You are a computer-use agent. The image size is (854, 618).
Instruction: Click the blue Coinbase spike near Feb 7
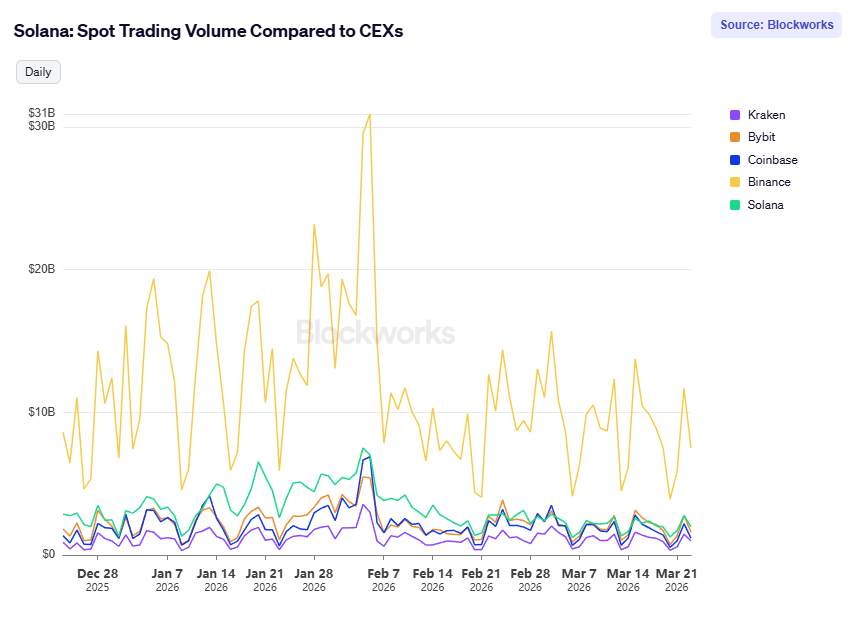(x=368, y=457)
